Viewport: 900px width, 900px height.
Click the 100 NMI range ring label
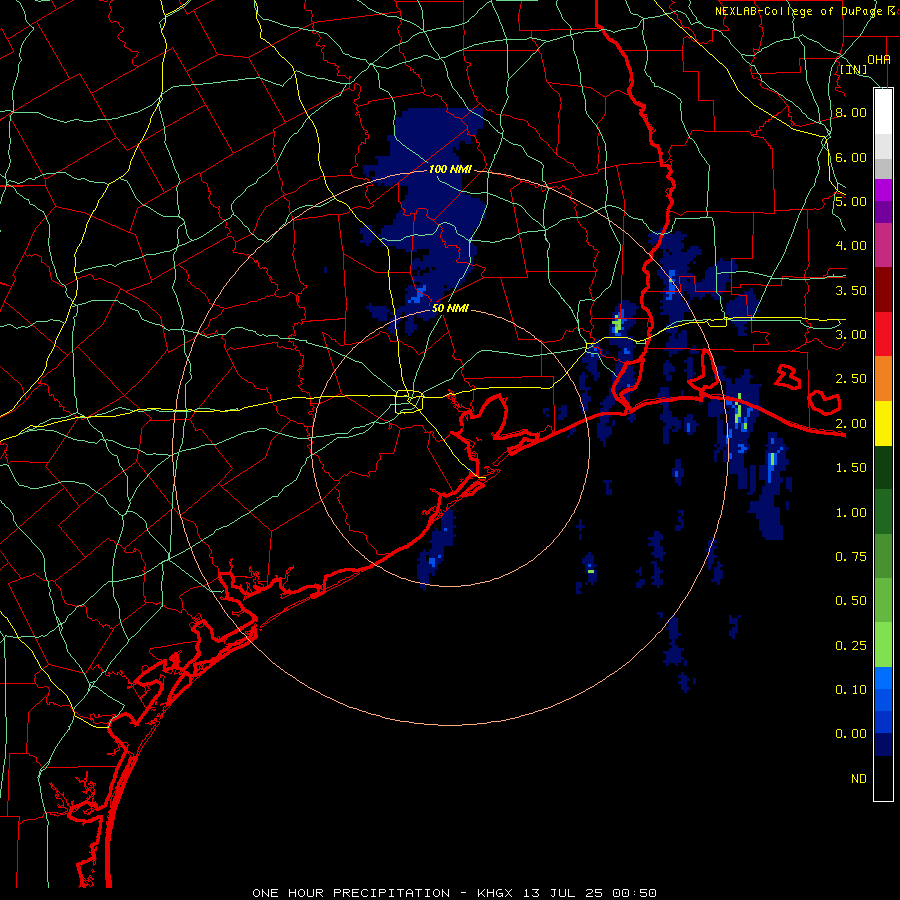pos(450,169)
